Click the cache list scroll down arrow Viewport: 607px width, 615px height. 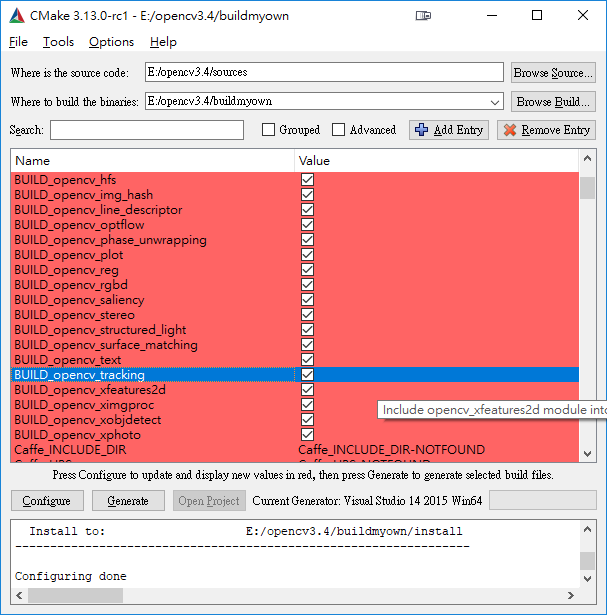[x=587, y=454]
